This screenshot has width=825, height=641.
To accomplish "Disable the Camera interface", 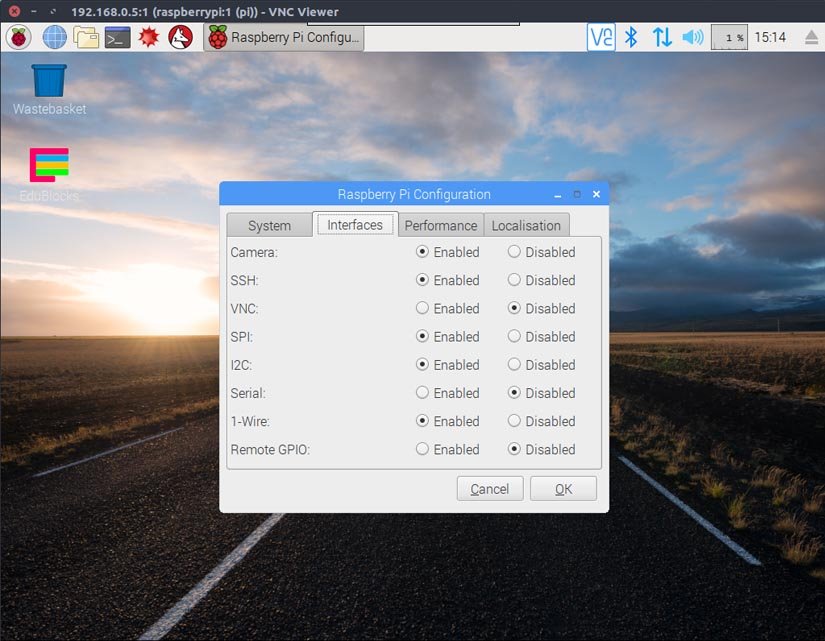I will pyautogui.click(x=514, y=252).
